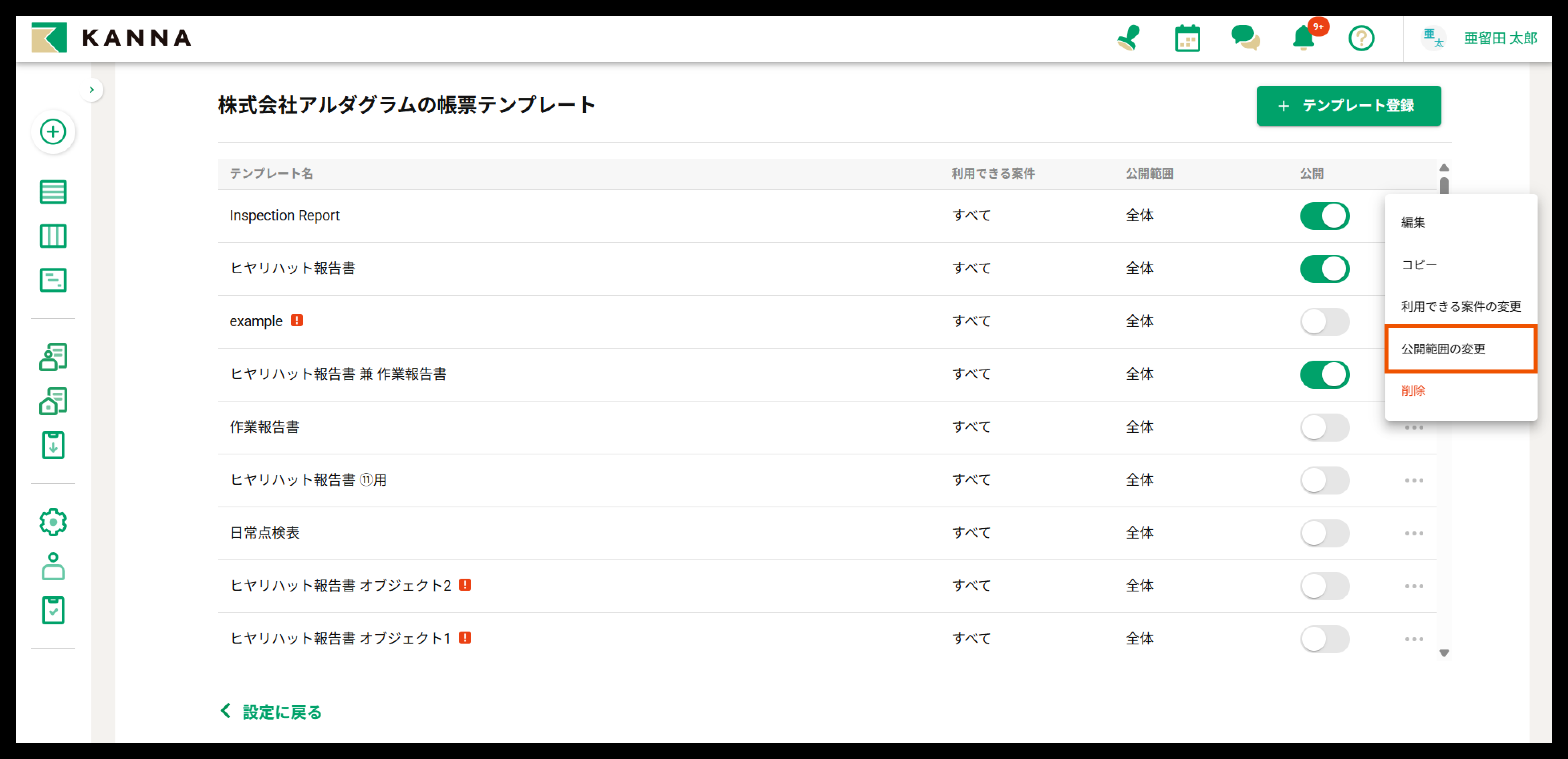Viewport: 1568px width, 759px height.
Task: Enable publish toggle for 日常点検表
Action: pyautogui.click(x=1324, y=533)
